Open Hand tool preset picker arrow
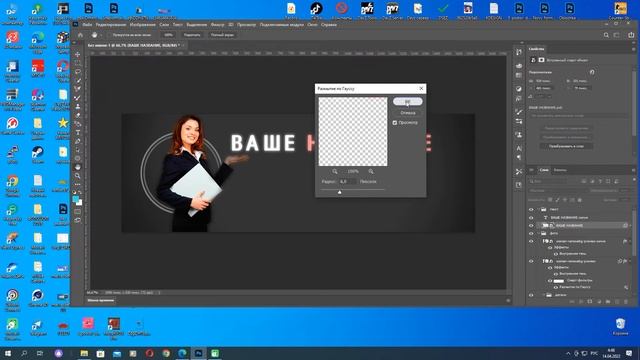The image size is (640, 360). pos(101,35)
